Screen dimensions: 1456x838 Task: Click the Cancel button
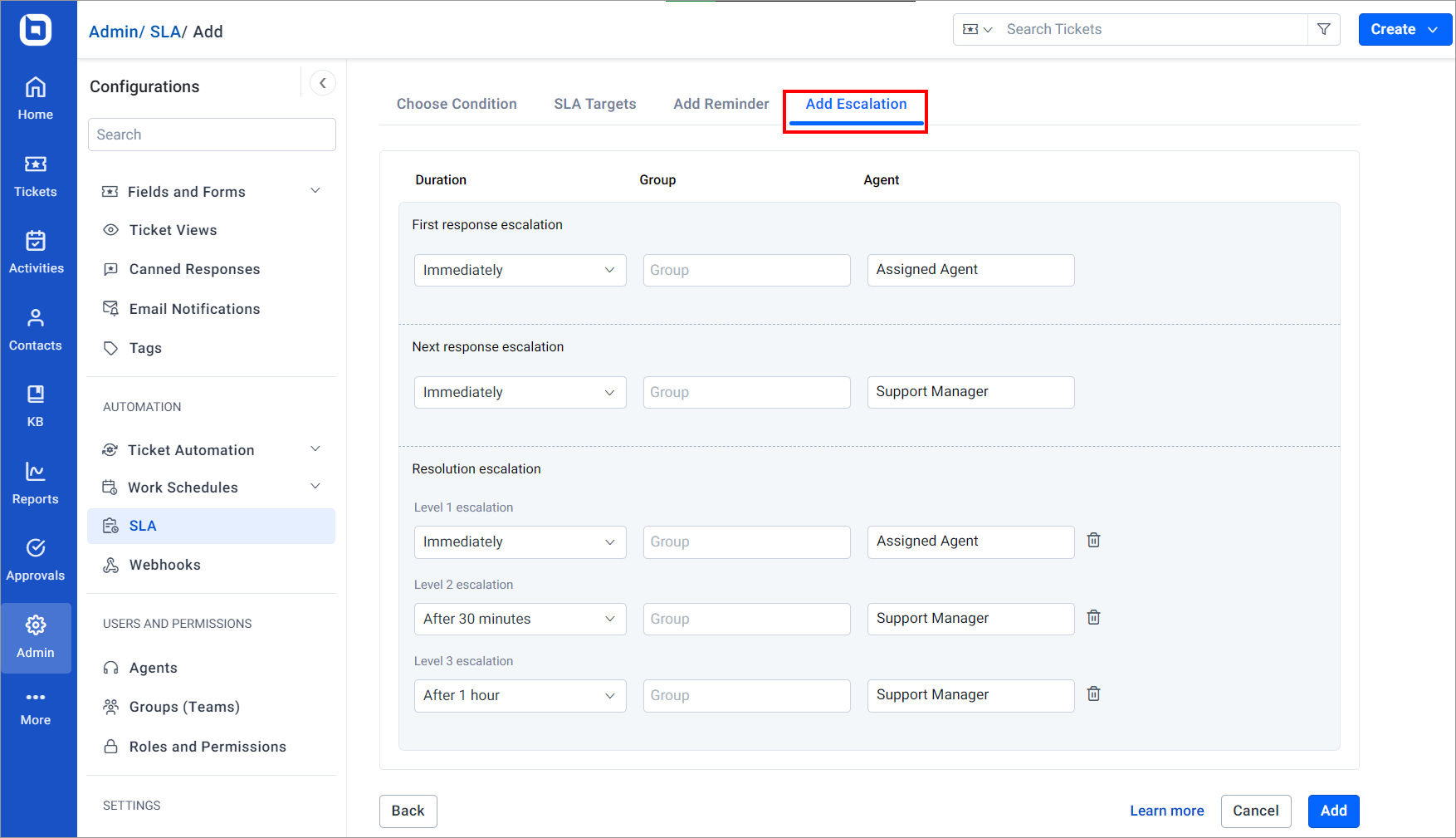pyautogui.click(x=1256, y=811)
